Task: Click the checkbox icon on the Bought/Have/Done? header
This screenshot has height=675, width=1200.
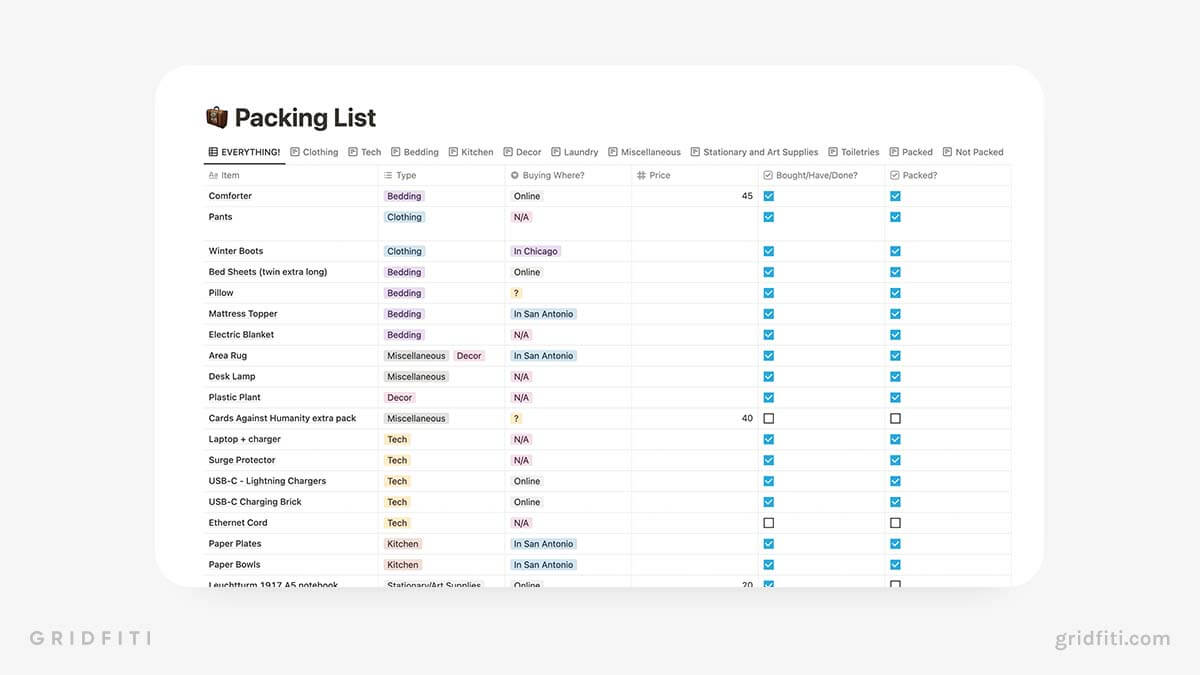Action: [768, 174]
